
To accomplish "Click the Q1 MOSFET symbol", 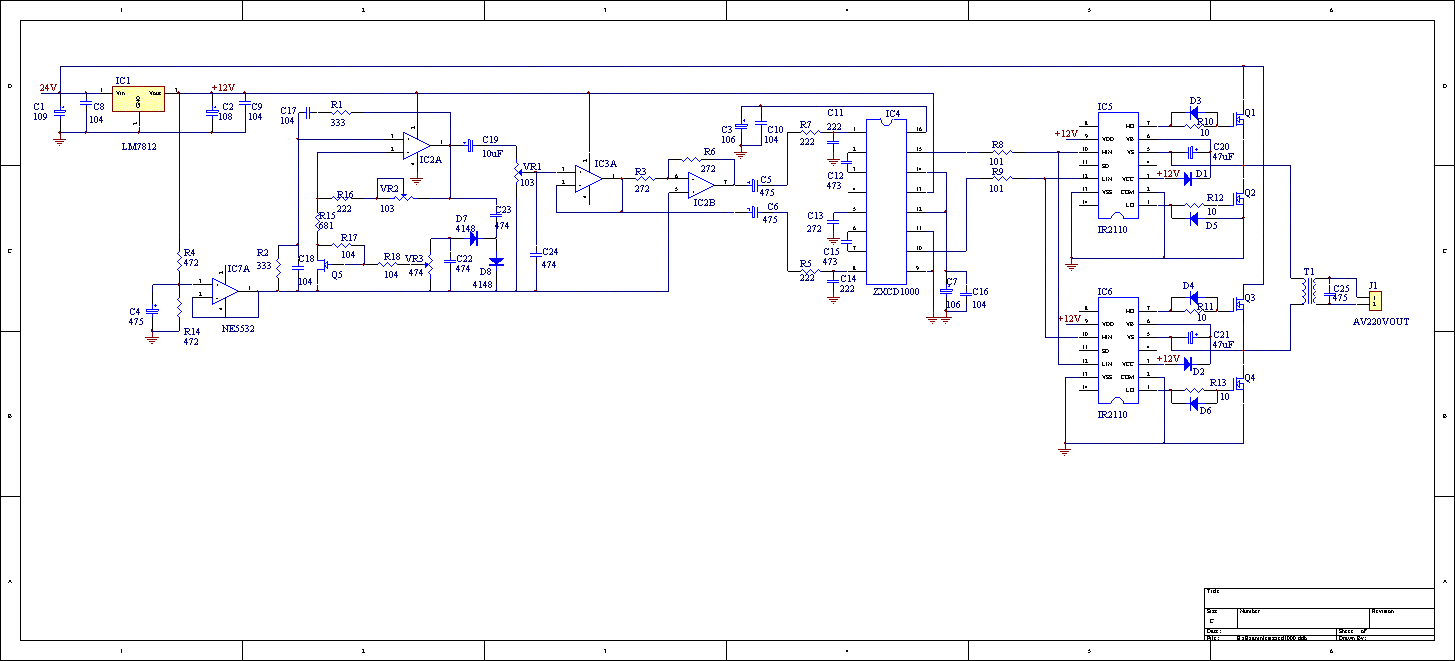I will tap(1240, 119).
